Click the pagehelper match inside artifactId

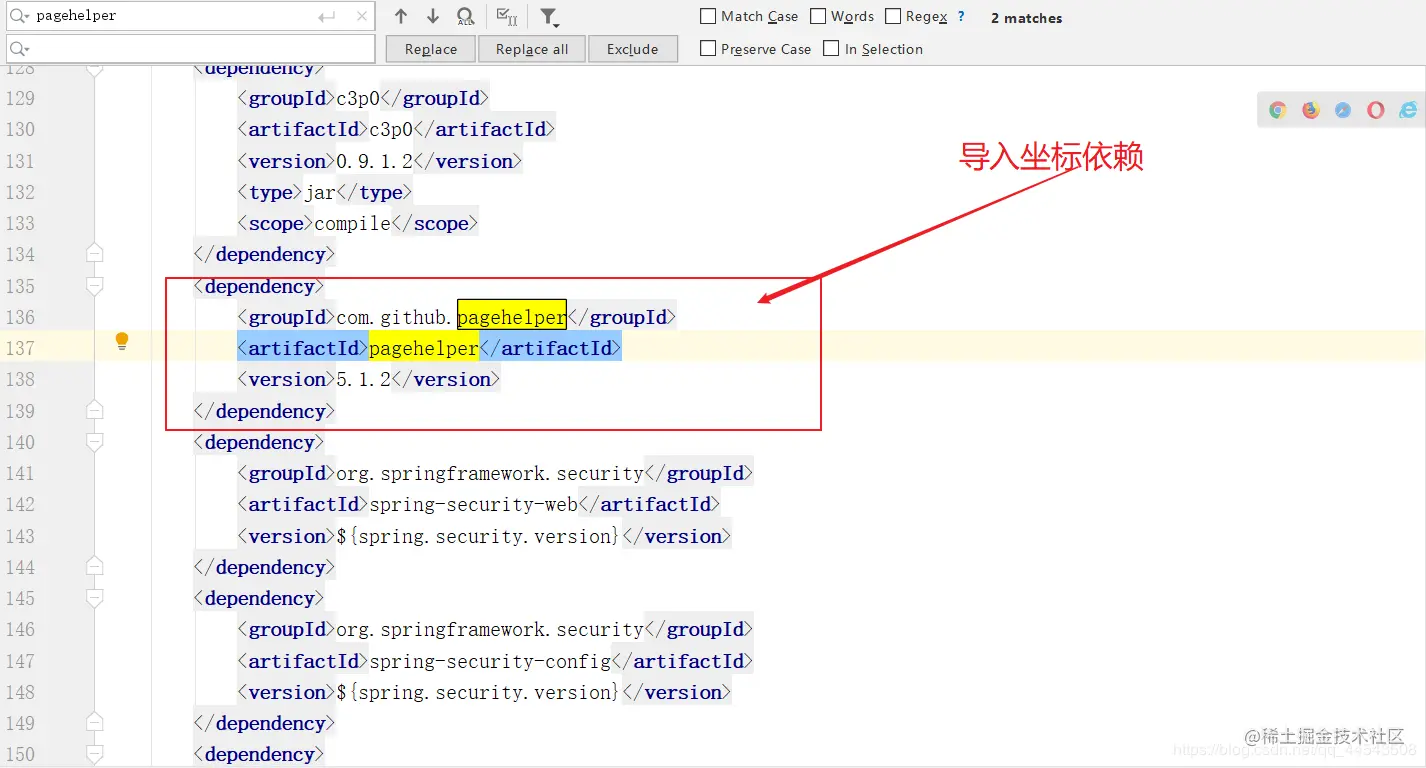coord(424,348)
